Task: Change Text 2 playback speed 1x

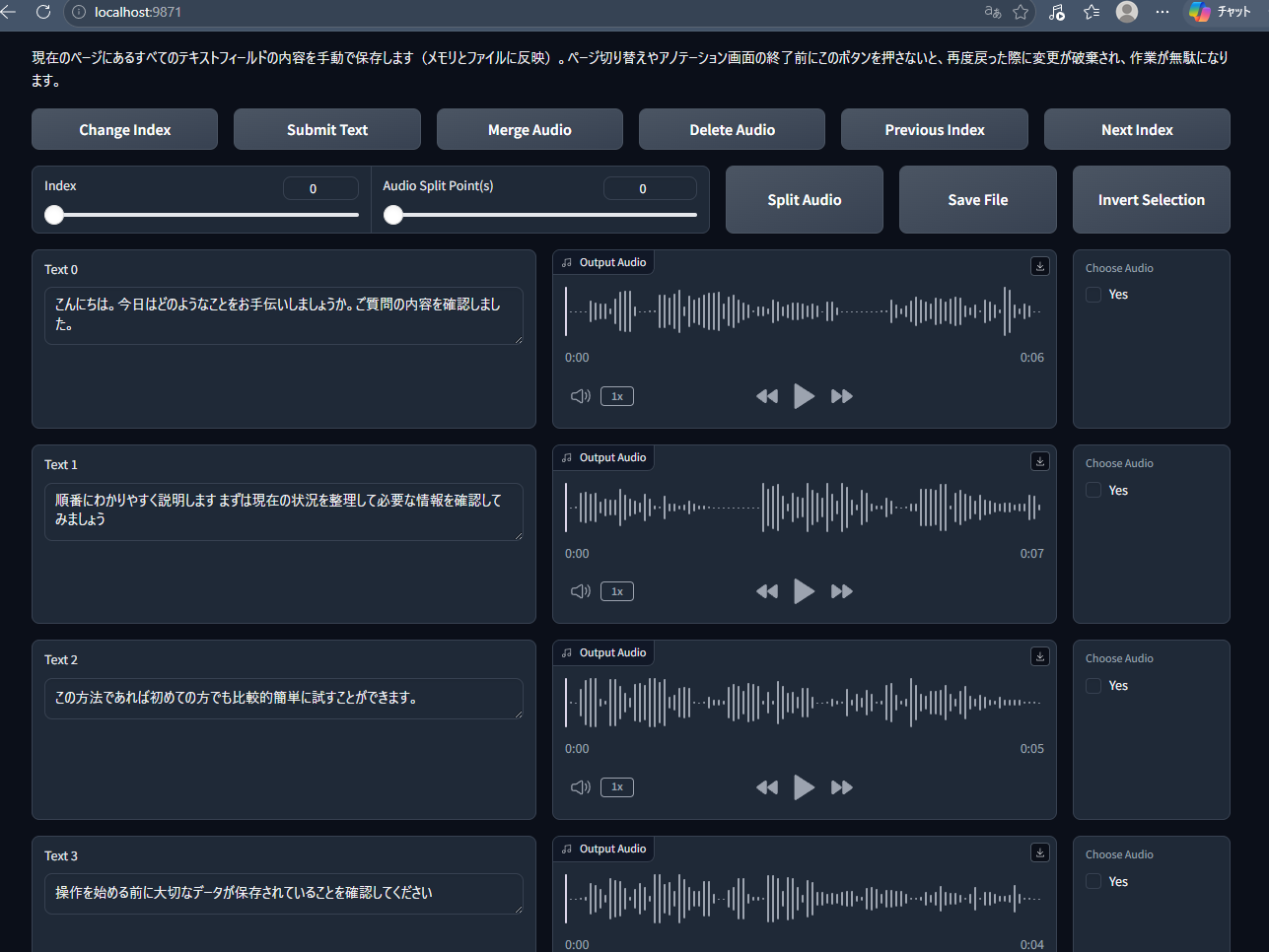Action: click(617, 787)
